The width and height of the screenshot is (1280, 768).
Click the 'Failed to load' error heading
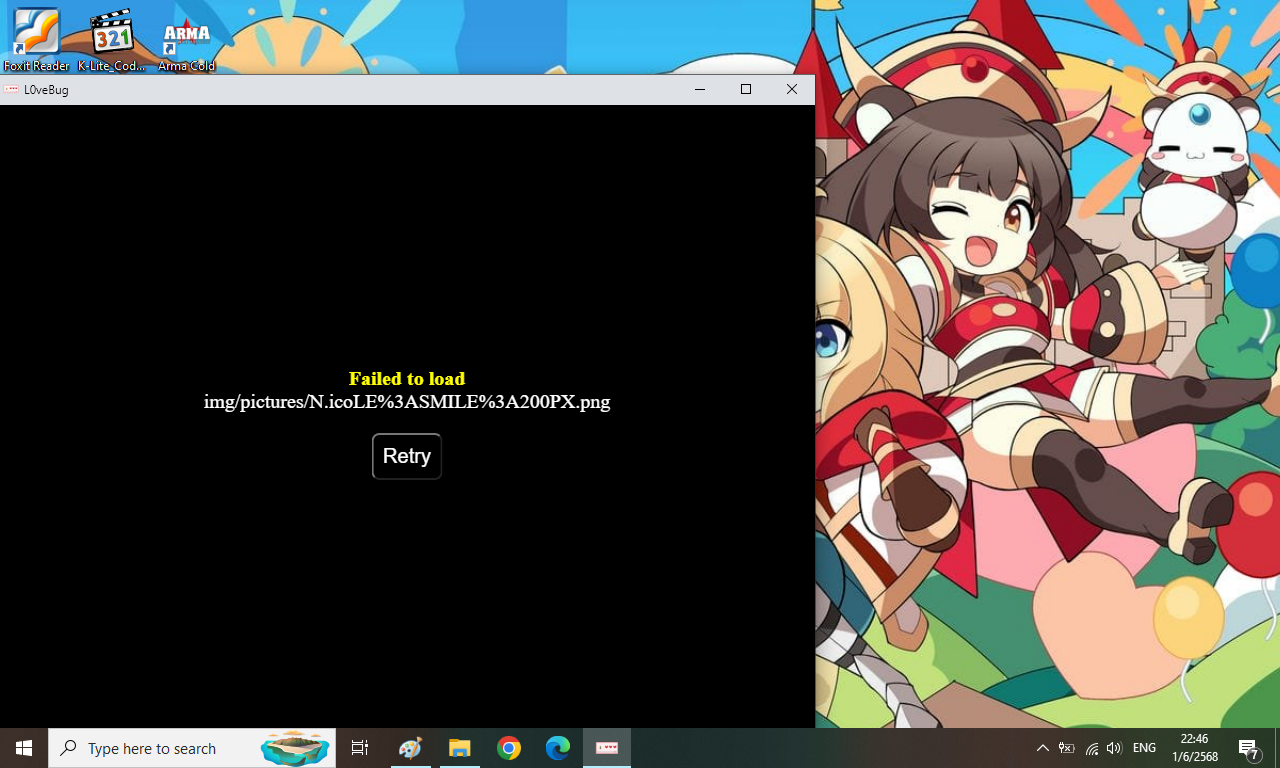click(407, 379)
